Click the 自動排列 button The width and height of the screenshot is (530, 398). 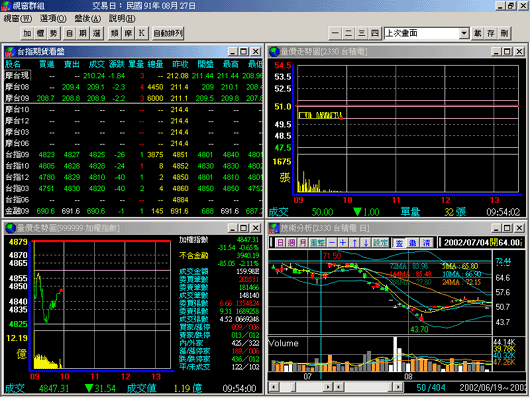click(168, 33)
